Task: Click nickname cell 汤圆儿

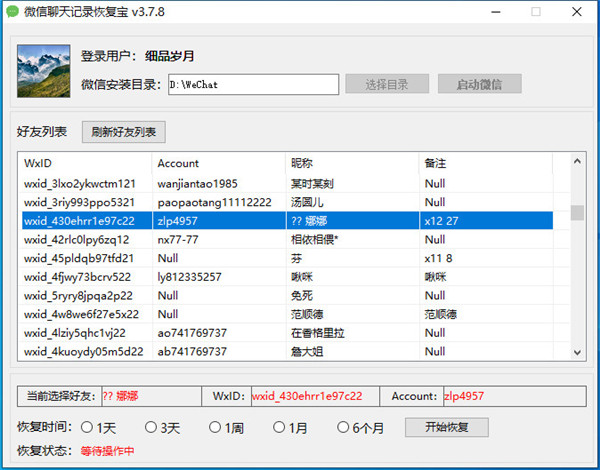Action: (x=307, y=202)
